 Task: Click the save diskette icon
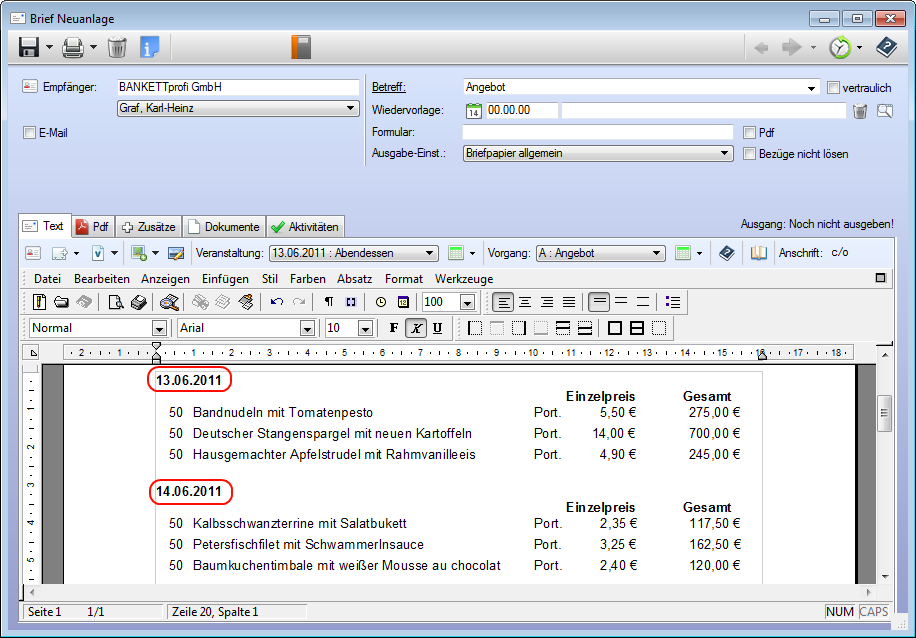click(x=28, y=47)
